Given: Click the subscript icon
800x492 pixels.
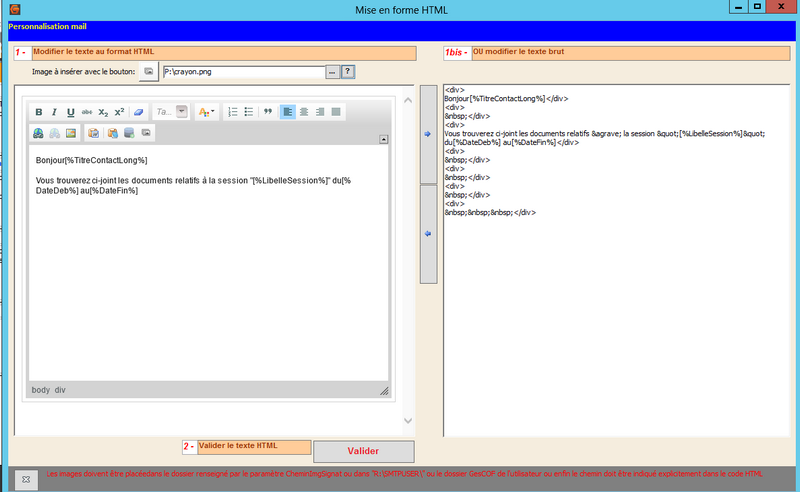Looking at the screenshot, I should click(x=103, y=112).
